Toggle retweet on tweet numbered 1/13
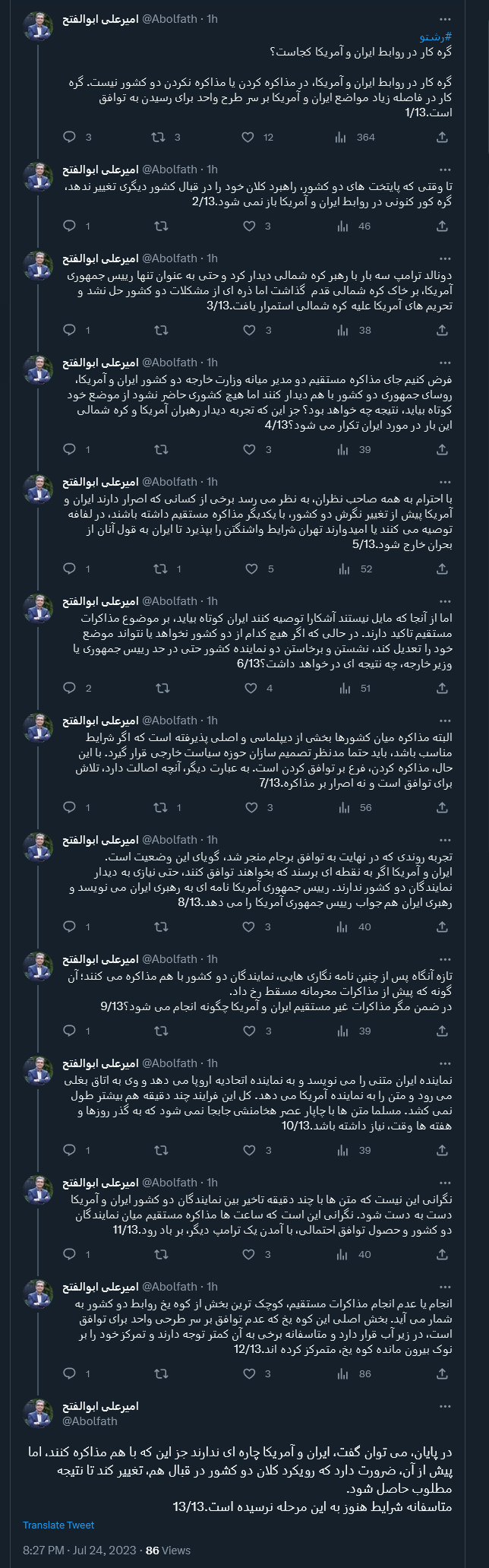 tap(160, 138)
